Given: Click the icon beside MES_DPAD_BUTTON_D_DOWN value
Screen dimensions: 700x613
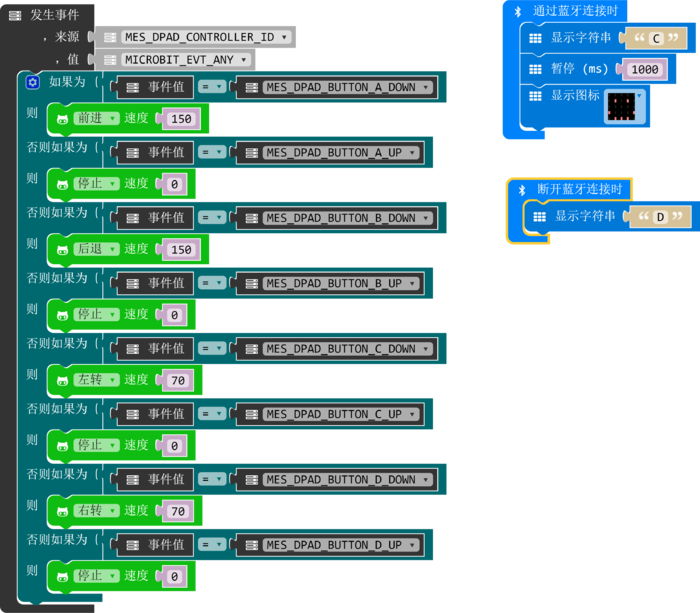Looking at the screenshot, I should (252, 480).
